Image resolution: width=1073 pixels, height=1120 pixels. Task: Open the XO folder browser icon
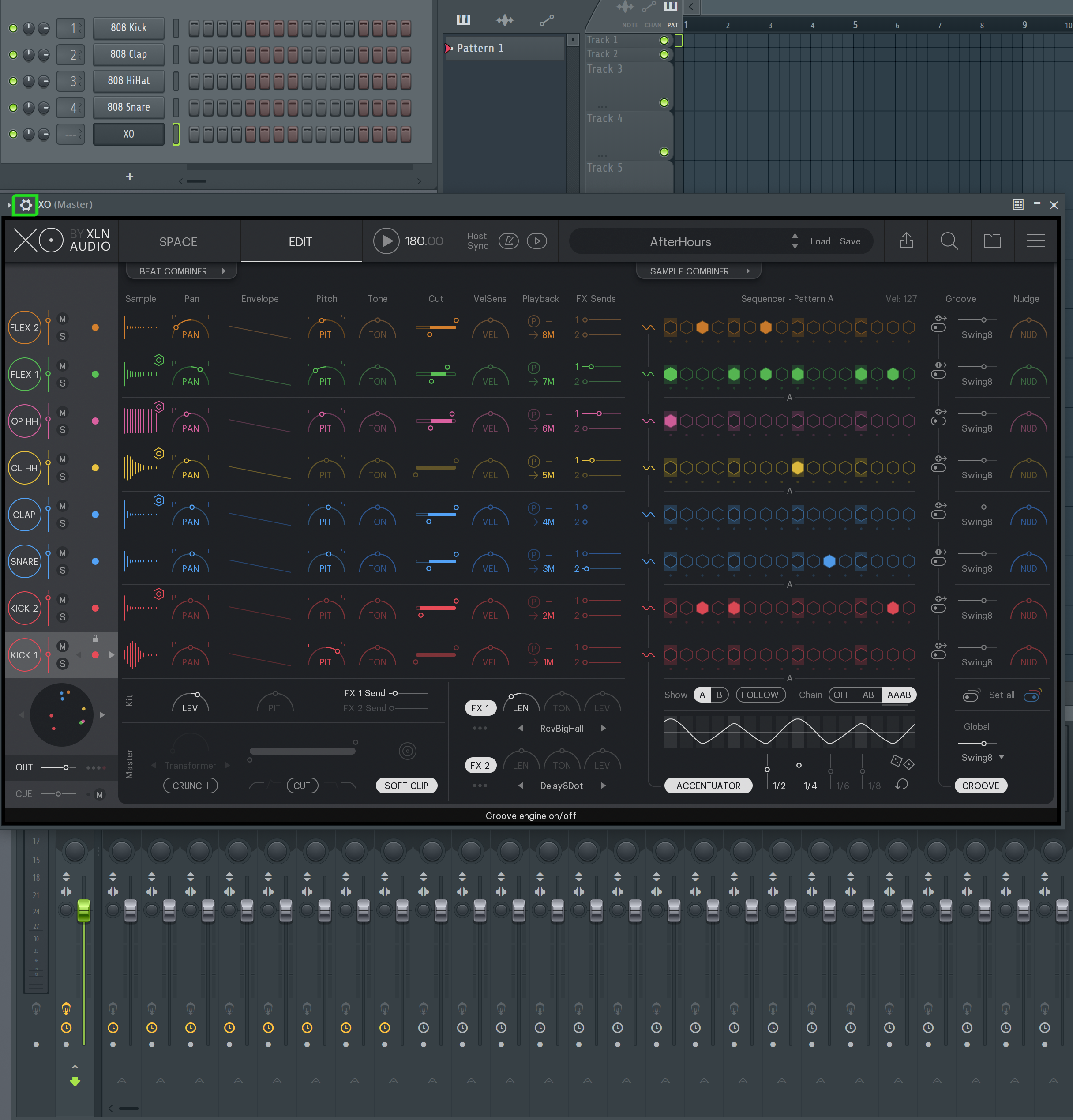tap(992, 241)
